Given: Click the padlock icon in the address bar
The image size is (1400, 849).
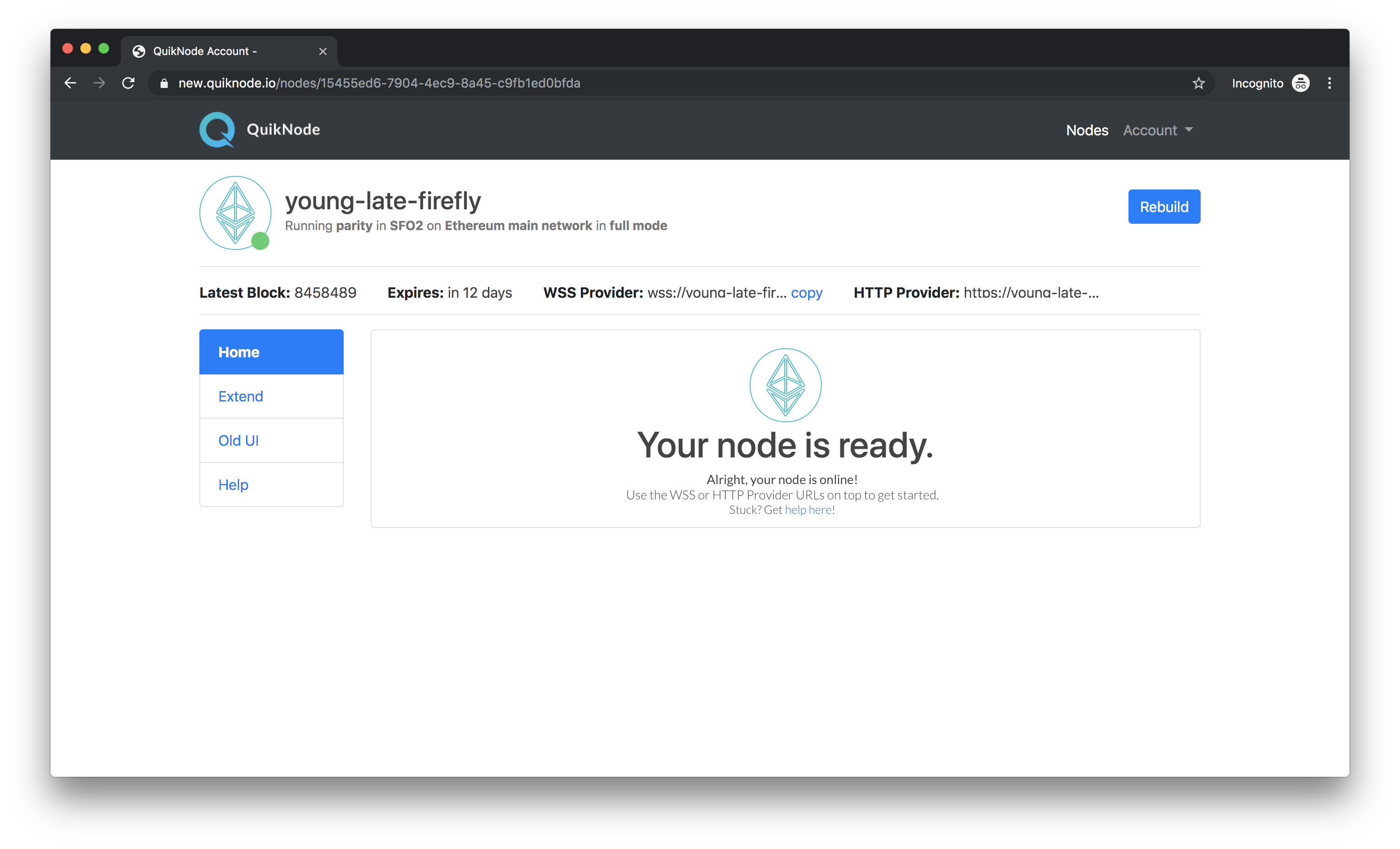Looking at the screenshot, I should click(164, 83).
